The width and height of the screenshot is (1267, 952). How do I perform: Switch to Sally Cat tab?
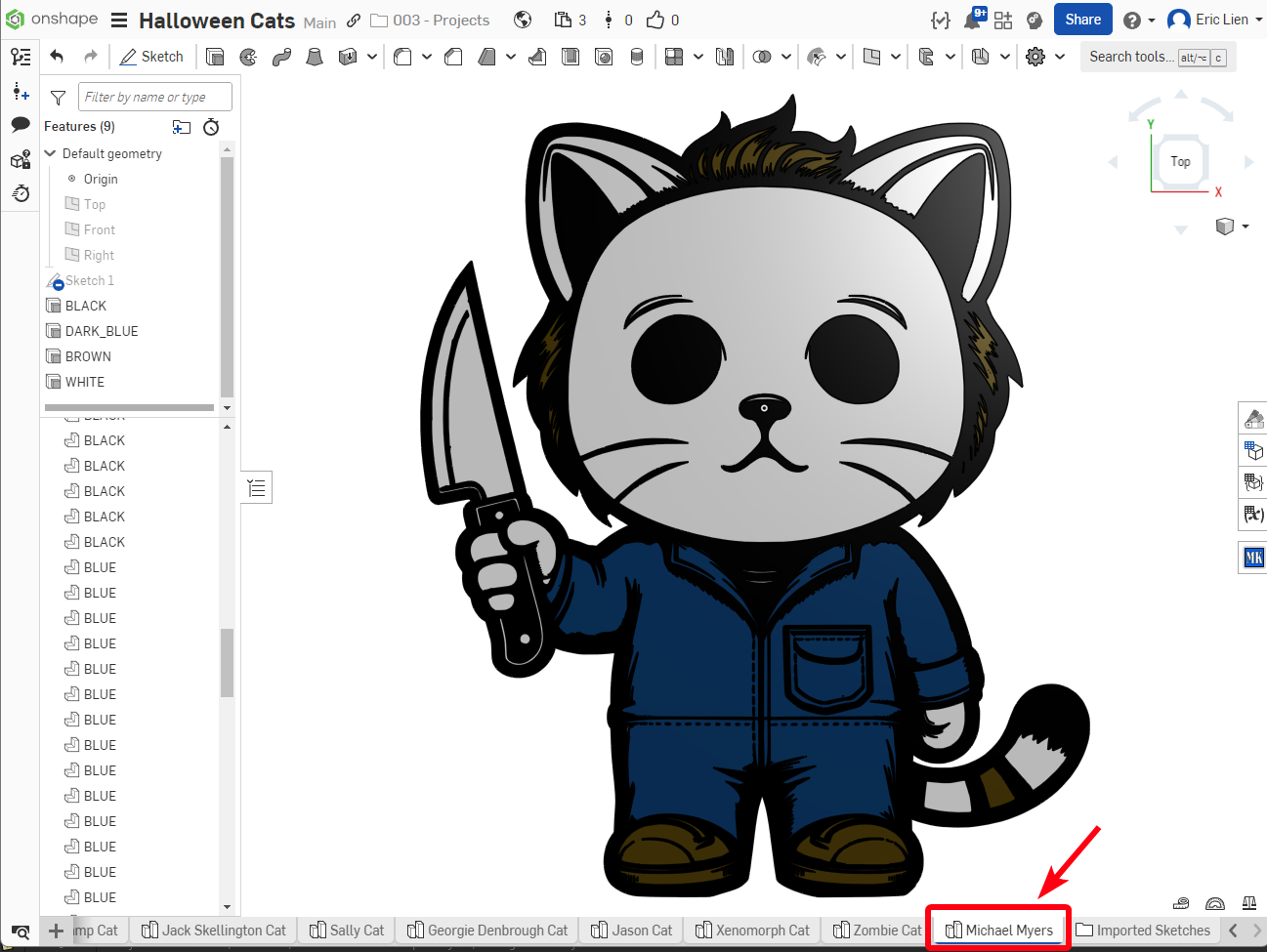pyautogui.click(x=347, y=931)
